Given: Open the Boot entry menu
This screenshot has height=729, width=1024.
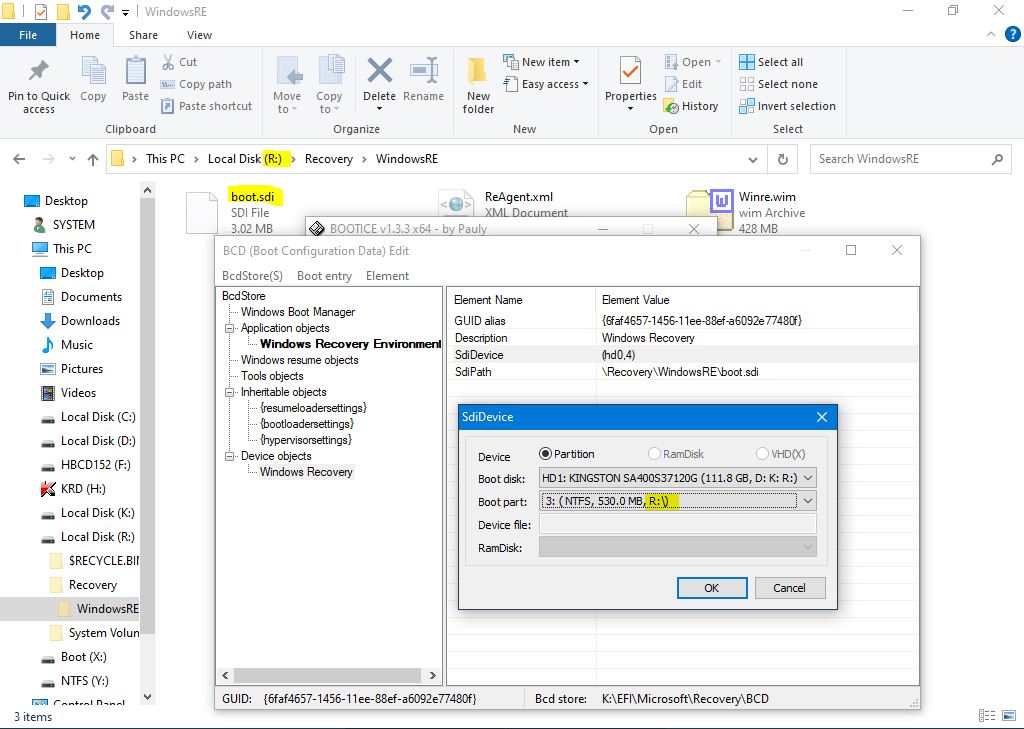Looking at the screenshot, I should [x=324, y=276].
